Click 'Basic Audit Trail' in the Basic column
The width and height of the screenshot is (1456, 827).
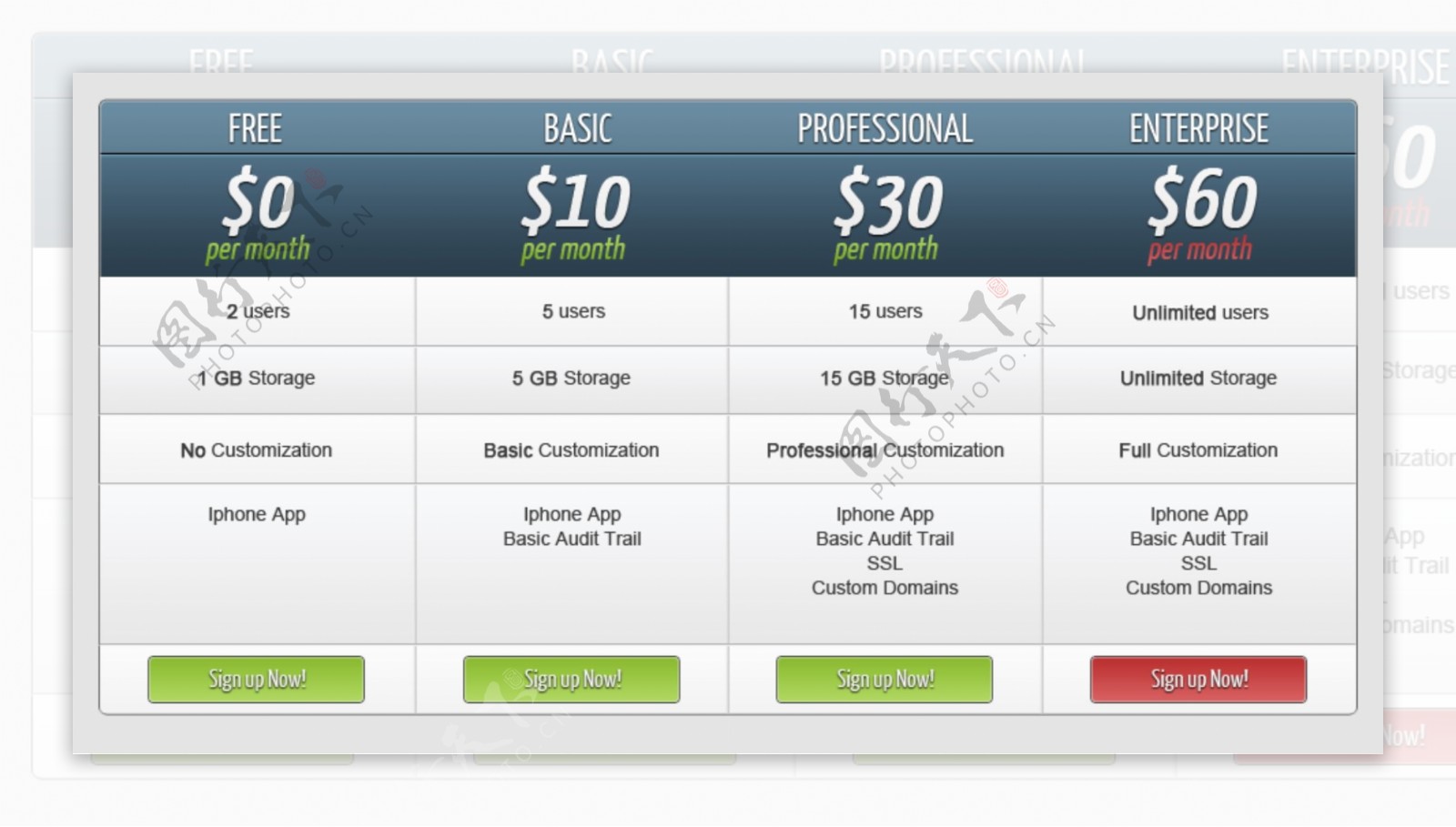[572, 539]
